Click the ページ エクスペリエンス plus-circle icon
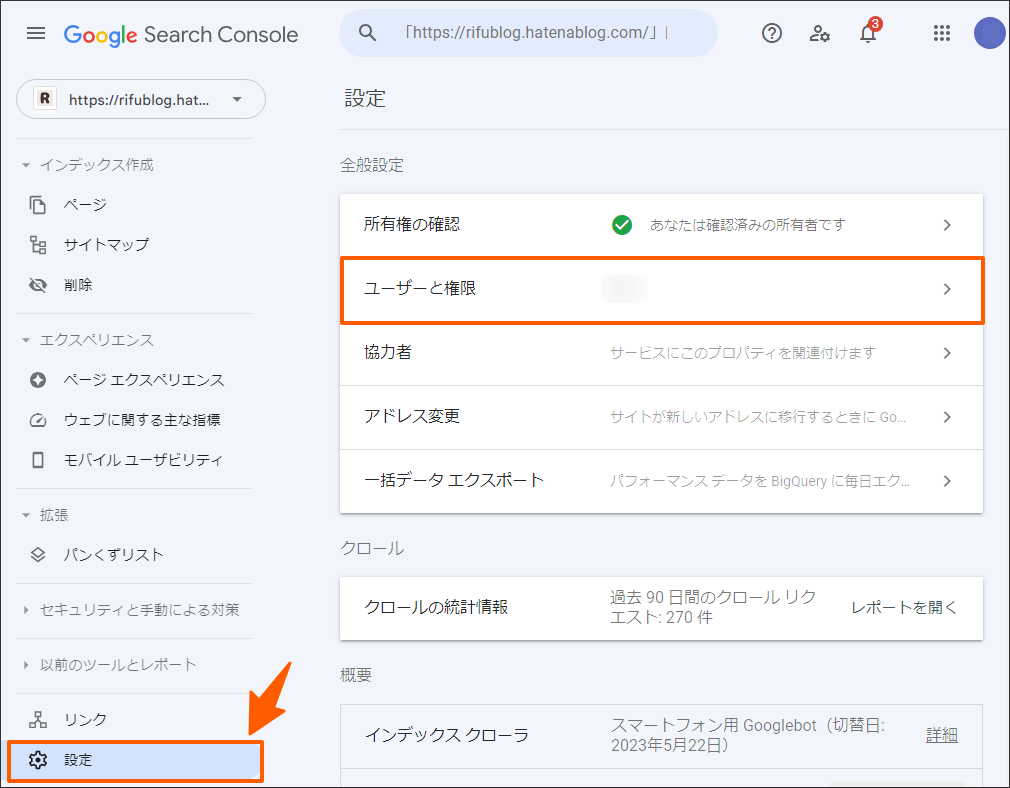 tap(38, 380)
